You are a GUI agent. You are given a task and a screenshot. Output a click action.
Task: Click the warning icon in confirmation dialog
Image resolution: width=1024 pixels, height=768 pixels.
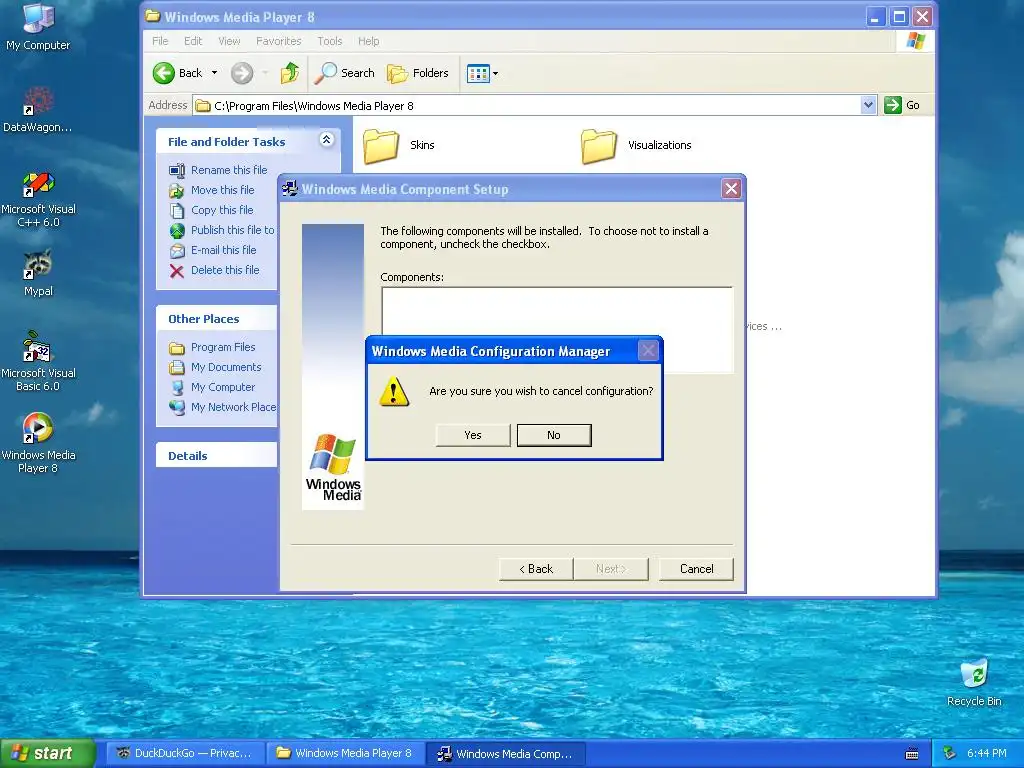394,391
